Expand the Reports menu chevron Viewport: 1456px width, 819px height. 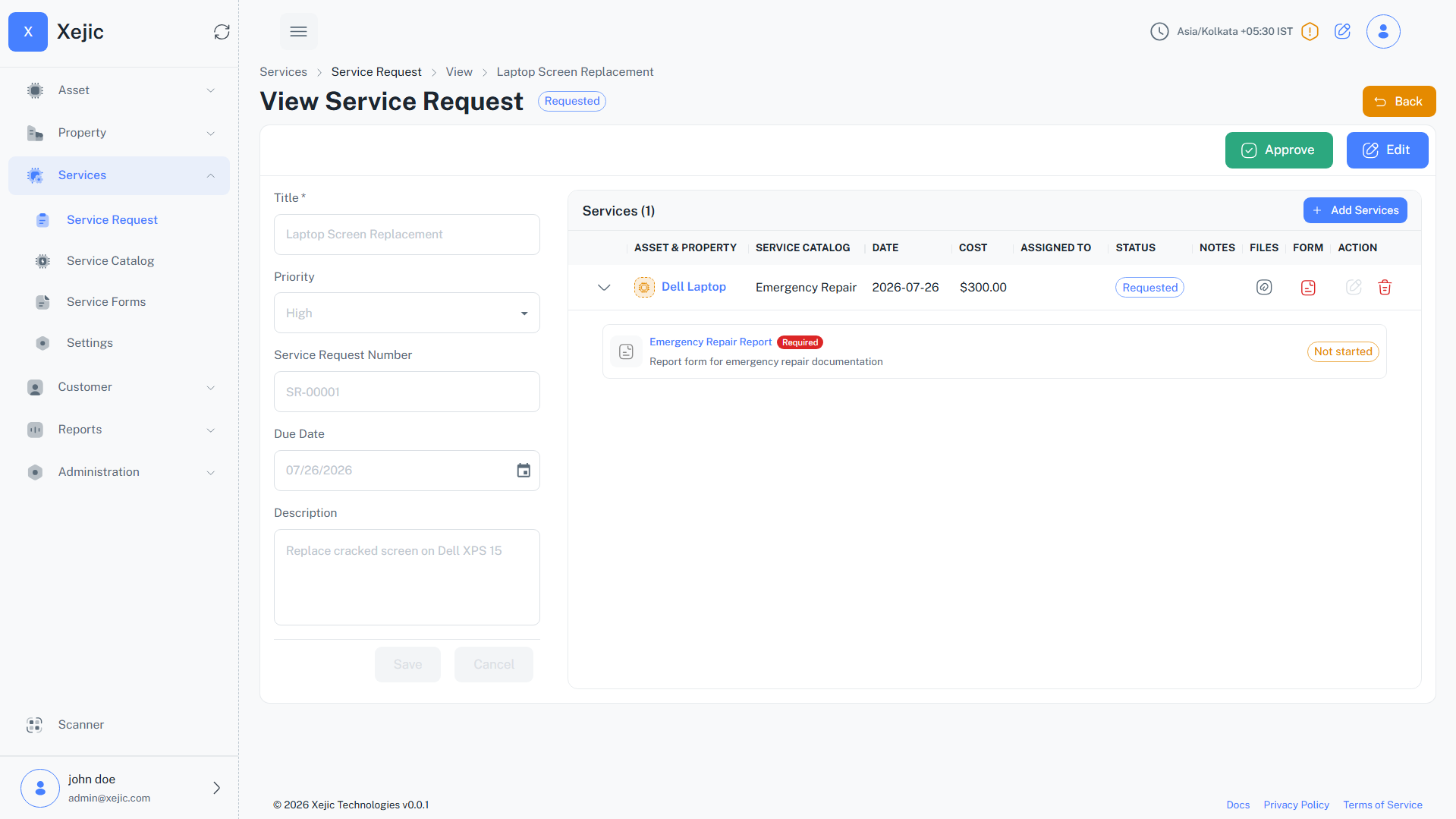click(211, 430)
